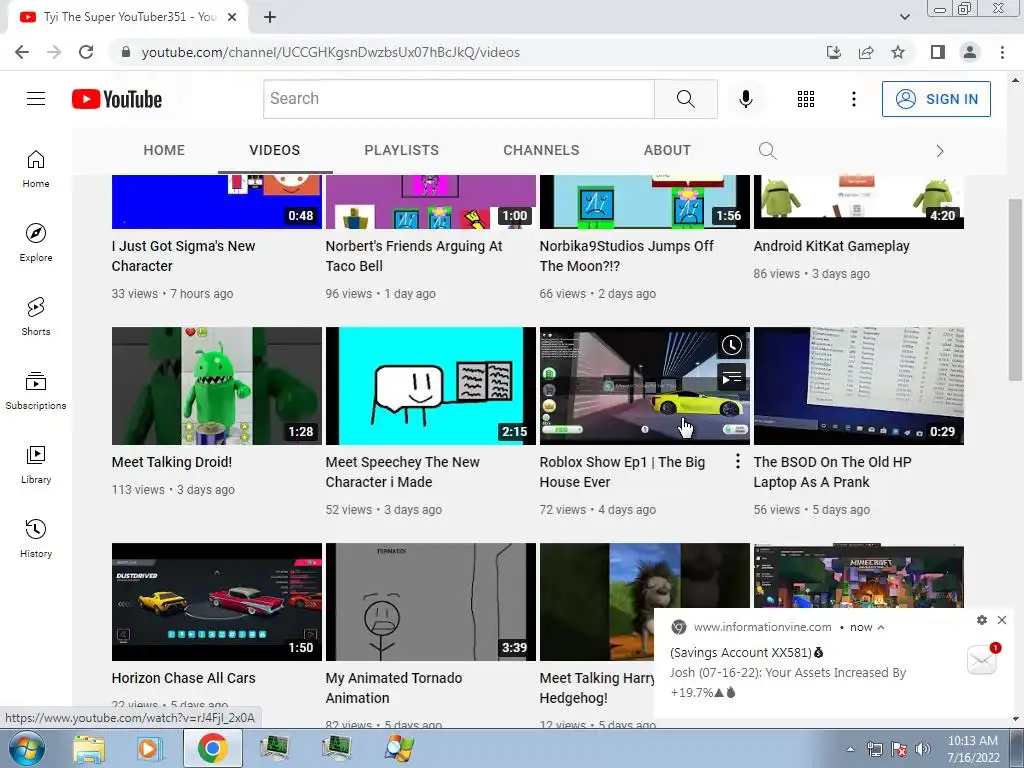Click title 'Roblox Show Ep1 | The Big House Ever'
This screenshot has width=1024, height=768.
click(x=622, y=472)
